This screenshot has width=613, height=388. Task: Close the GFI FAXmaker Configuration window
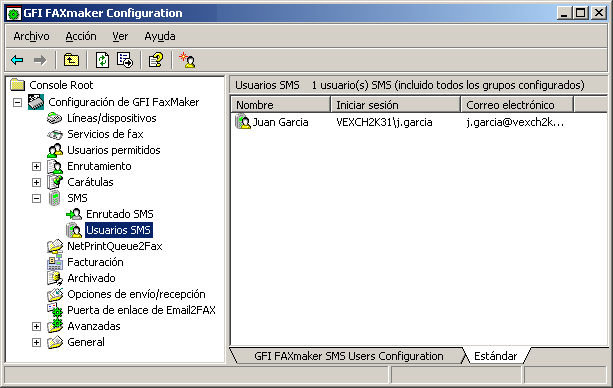point(599,13)
